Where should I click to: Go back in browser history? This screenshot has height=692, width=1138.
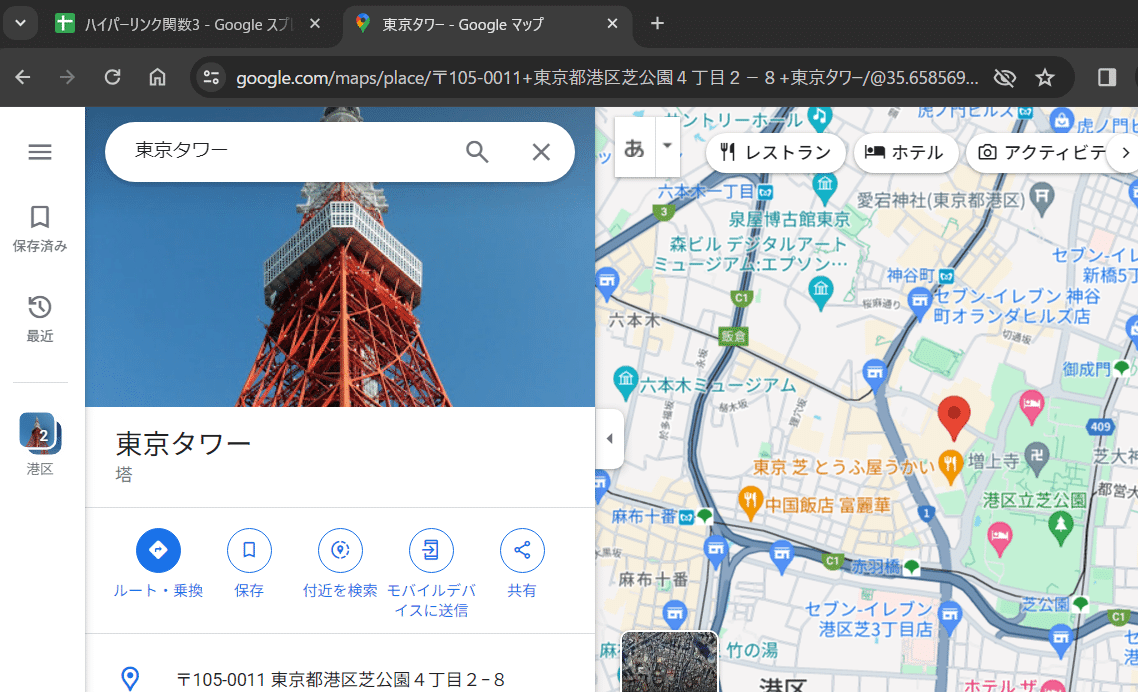point(23,77)
